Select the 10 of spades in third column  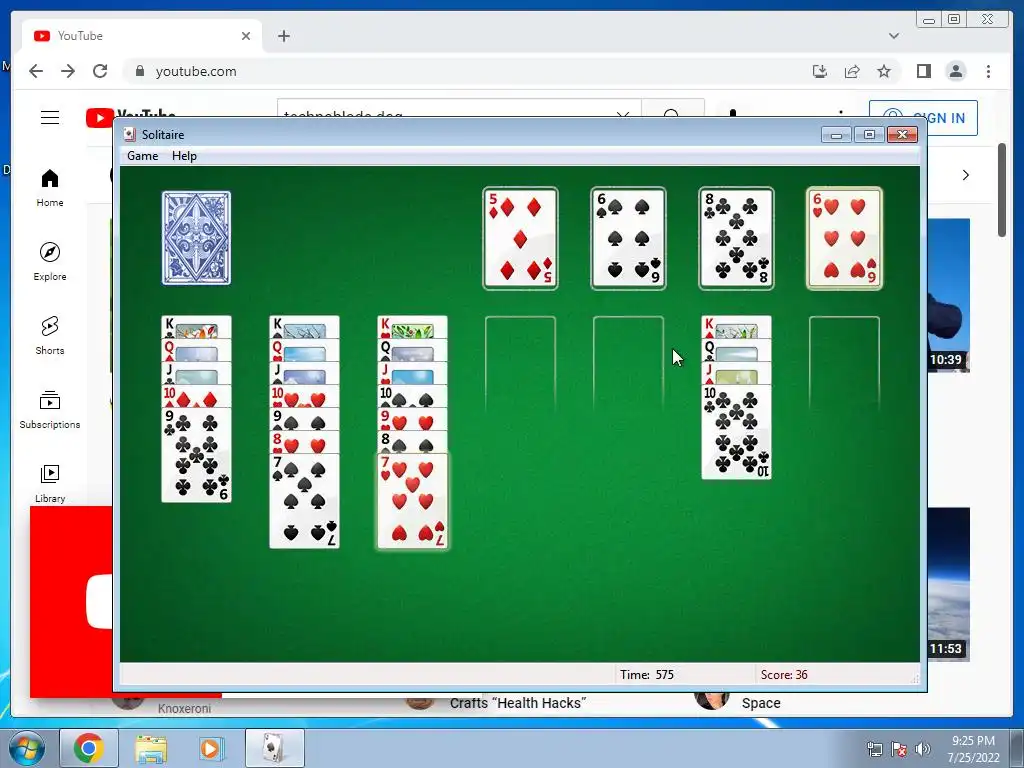pos(412,396)
